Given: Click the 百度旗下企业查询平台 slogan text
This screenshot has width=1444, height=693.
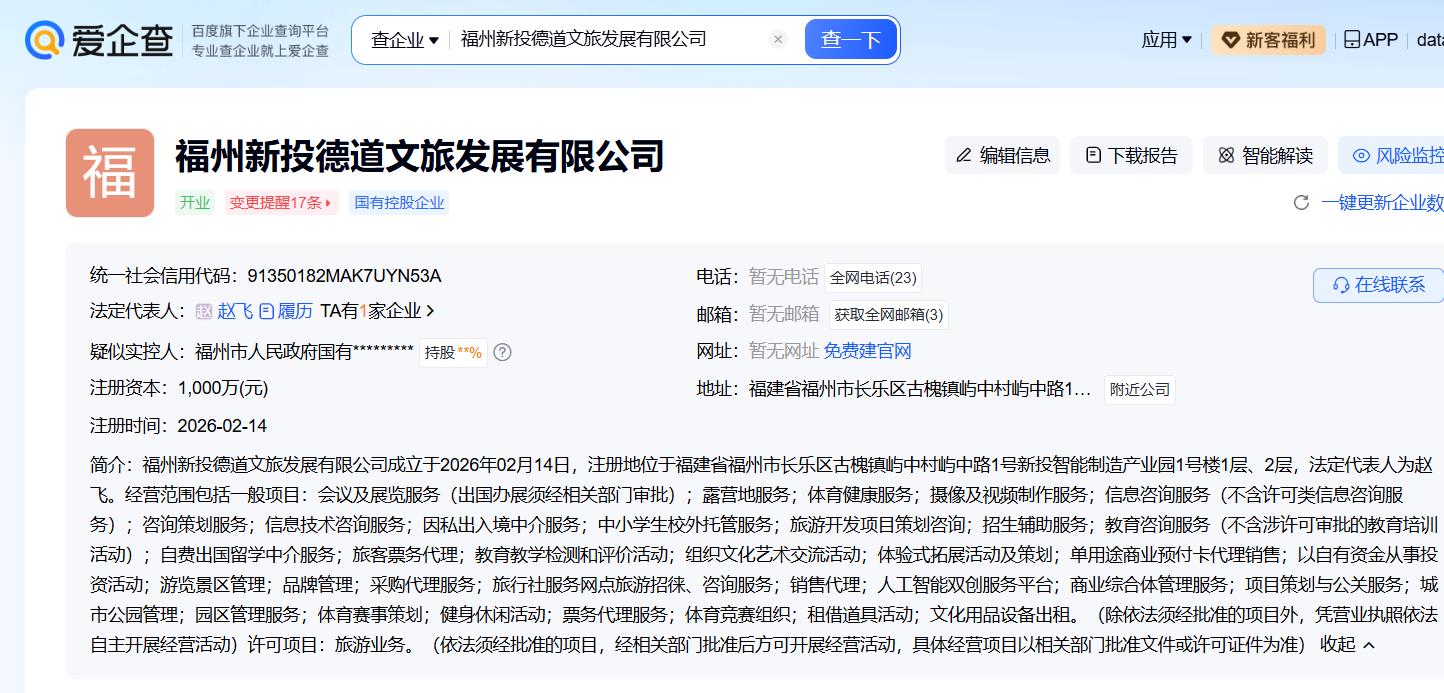Looking at the screenshot, I should [x=260, y=31].
